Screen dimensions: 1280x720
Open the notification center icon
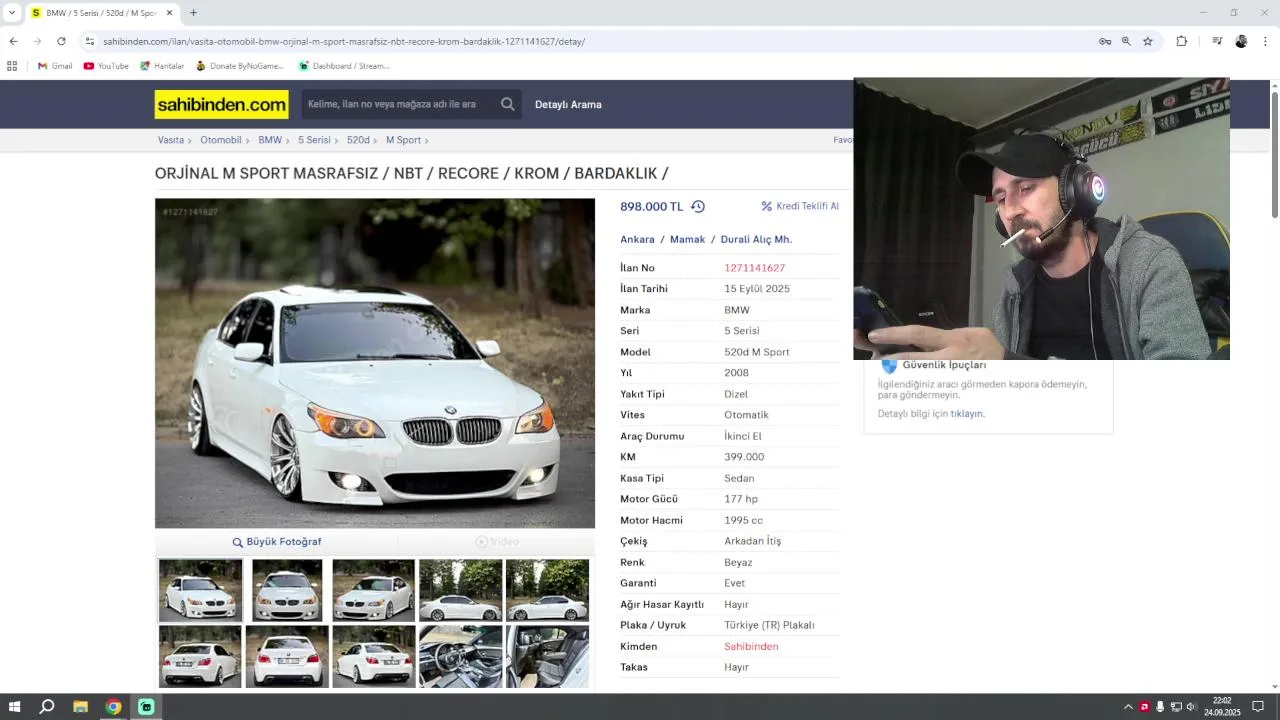click(1258, 707)
